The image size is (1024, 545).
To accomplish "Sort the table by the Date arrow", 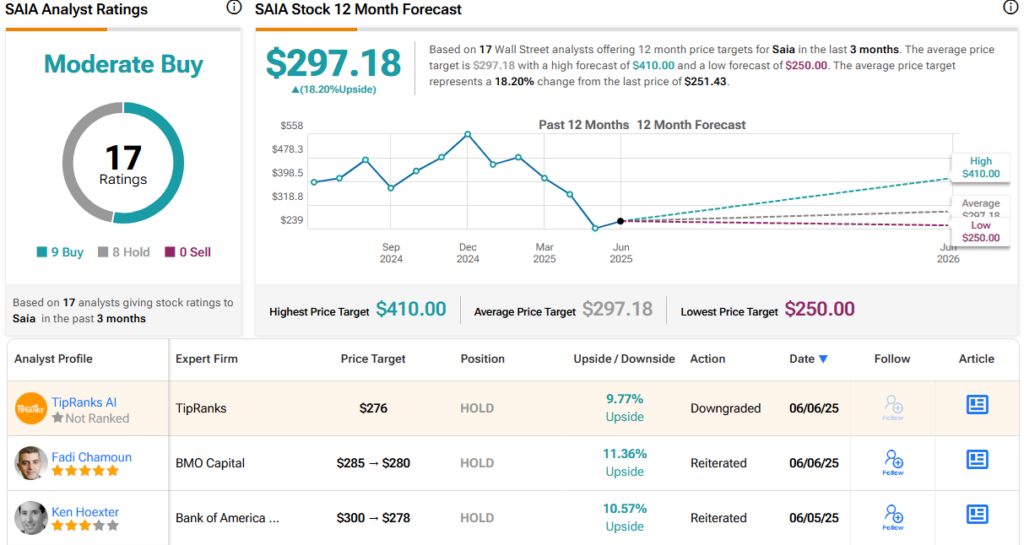I will point(823,359).
